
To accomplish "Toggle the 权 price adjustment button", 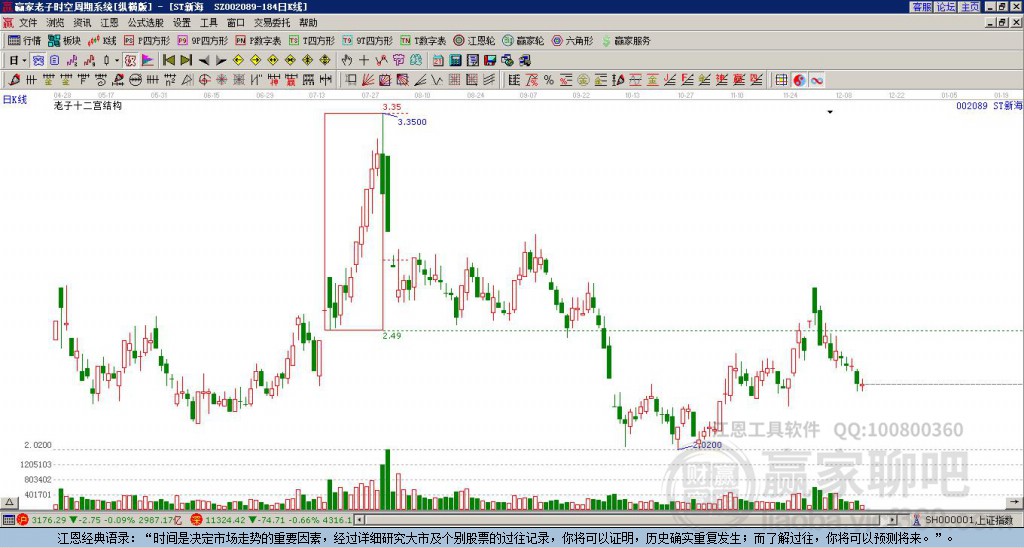I will (x=130, y=61).
